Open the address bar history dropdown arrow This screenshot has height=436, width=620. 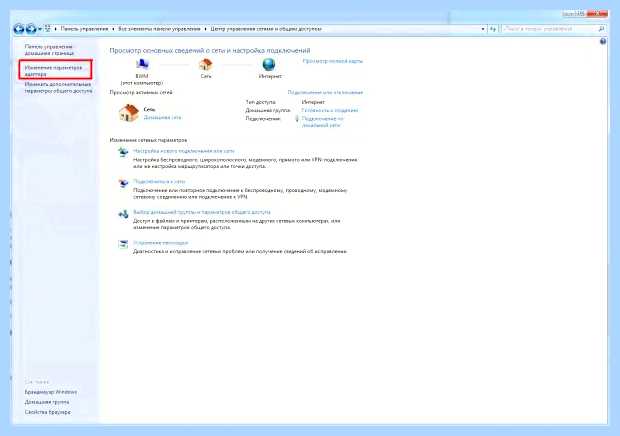pyautogui.click(x=483, y=29)
